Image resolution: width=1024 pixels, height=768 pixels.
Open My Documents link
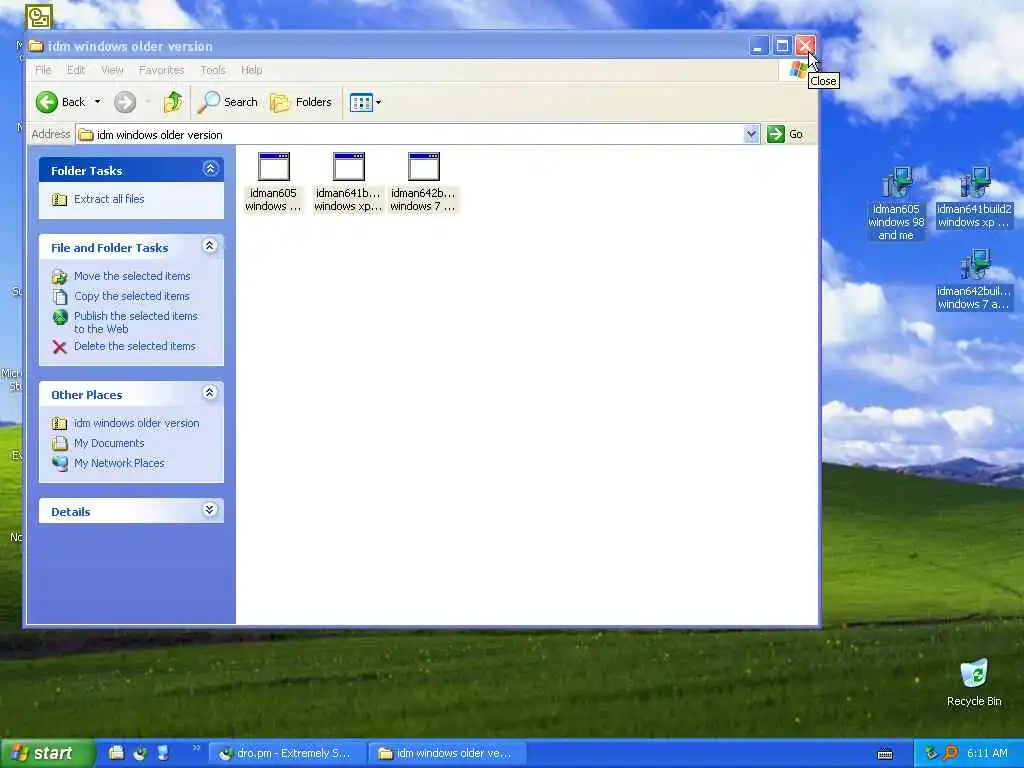point(109,443)
